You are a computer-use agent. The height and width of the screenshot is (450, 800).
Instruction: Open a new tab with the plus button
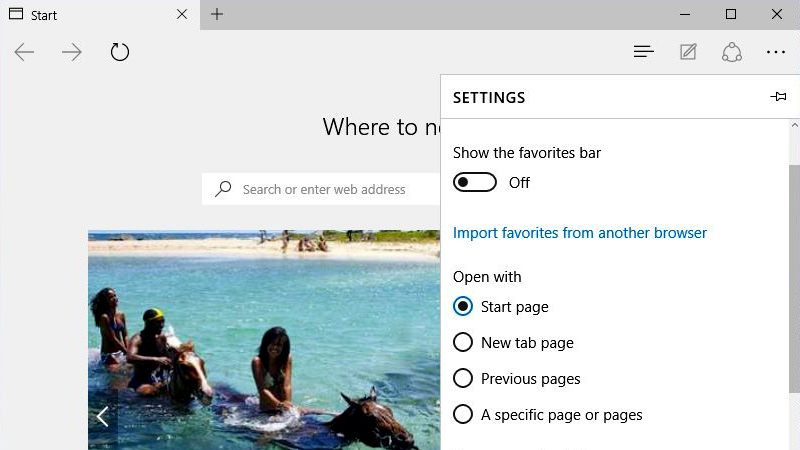click(x=217, y=15)
